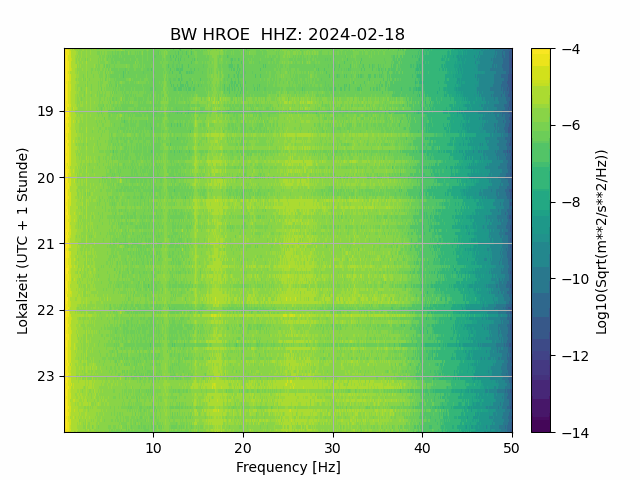Click the -12 tick on the colorbar

[575, 356]
